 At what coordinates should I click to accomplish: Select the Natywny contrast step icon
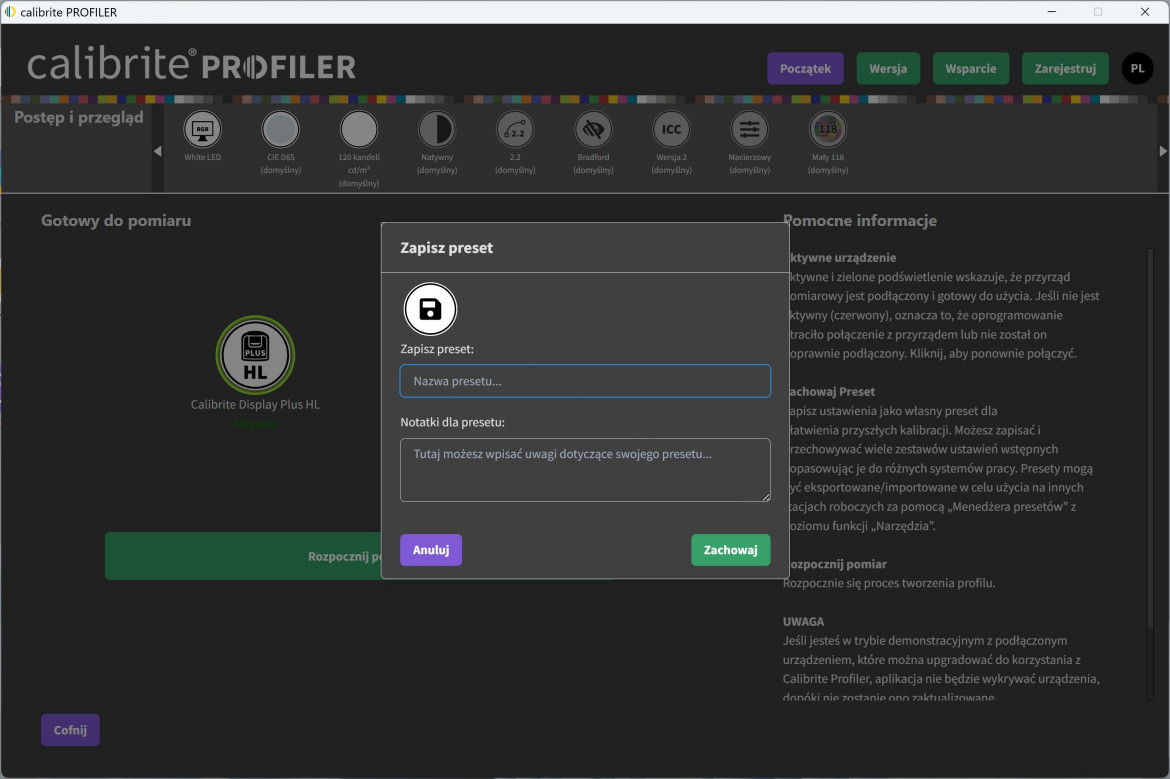point(437,130)
